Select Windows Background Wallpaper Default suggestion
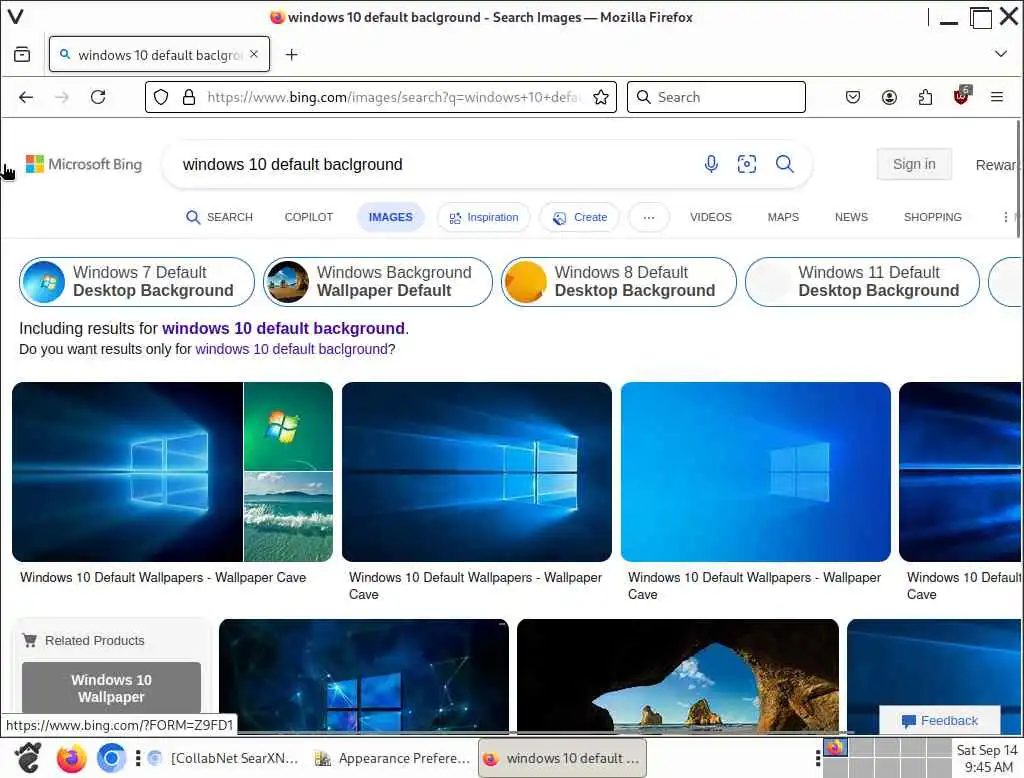The image size is (1024, 778). click(x=377, y=282)
